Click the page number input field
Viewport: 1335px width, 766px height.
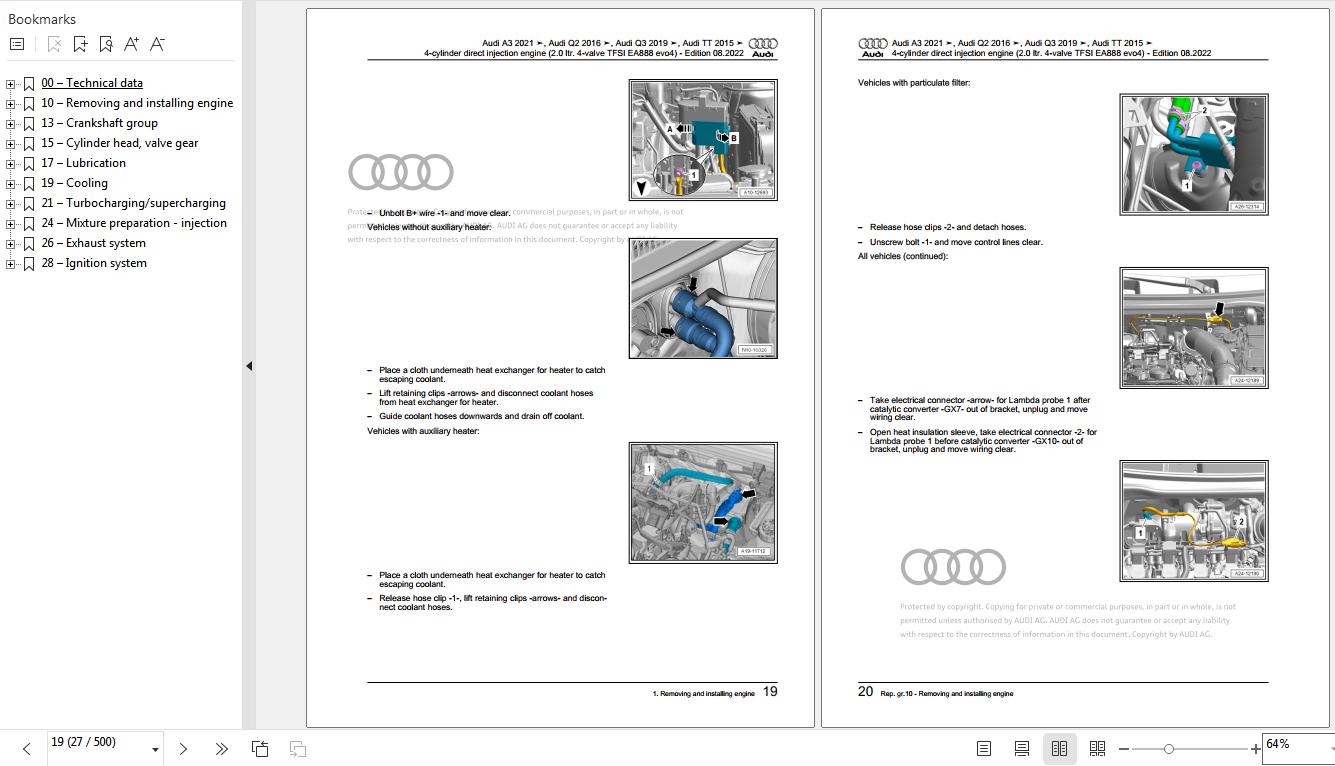click(x=96, y=748)
